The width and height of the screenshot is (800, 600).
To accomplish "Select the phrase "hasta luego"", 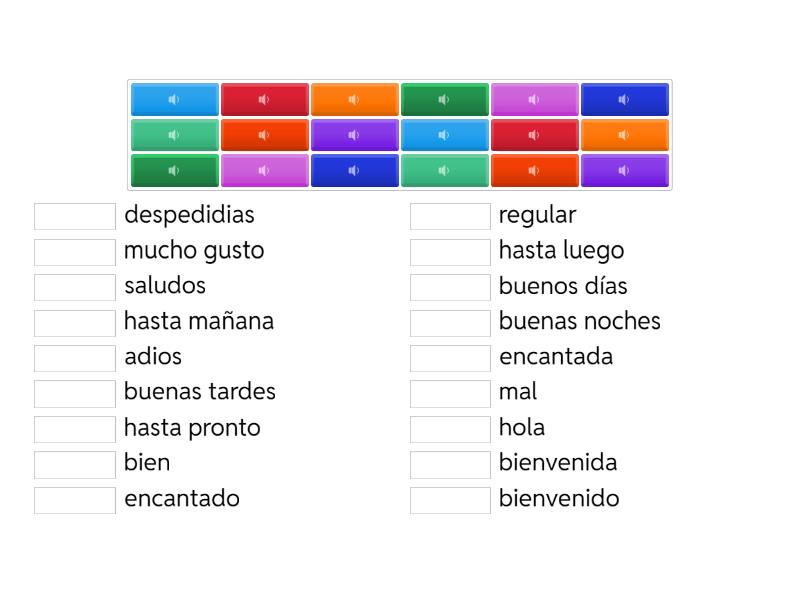I will [561, 251].
